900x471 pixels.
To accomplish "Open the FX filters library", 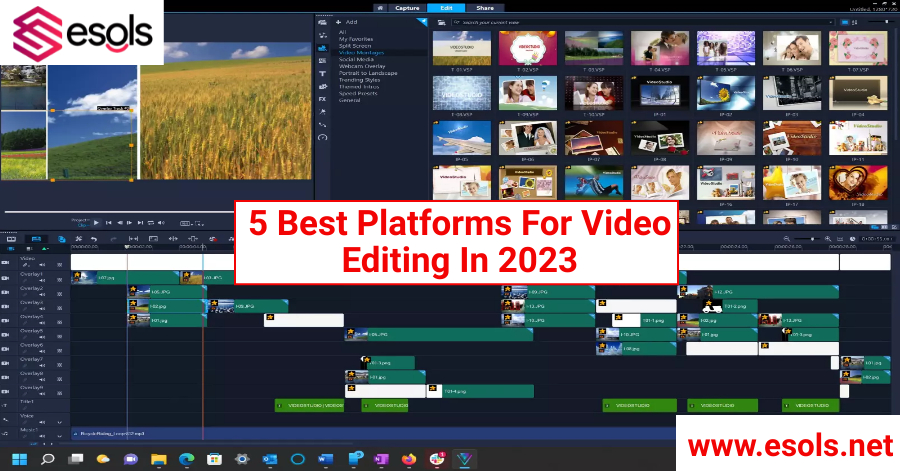I will (323, 99).
